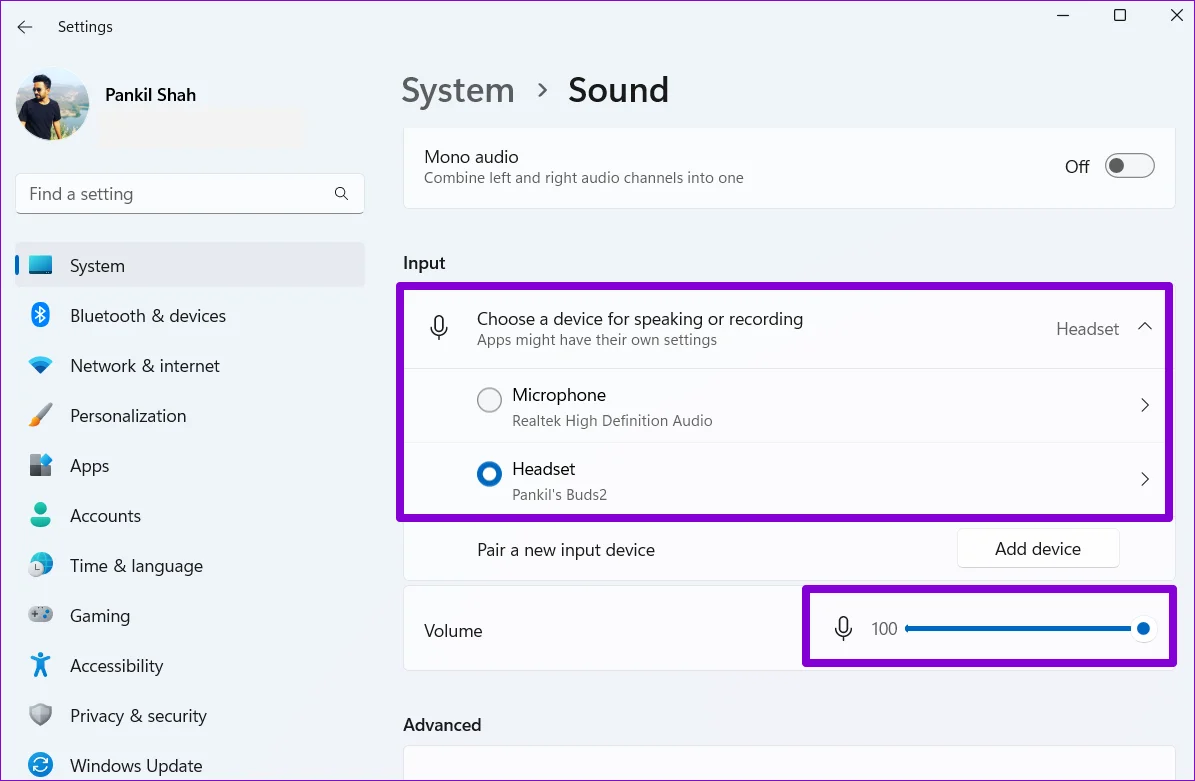Click the input volume slider handle

point(1143,629)
